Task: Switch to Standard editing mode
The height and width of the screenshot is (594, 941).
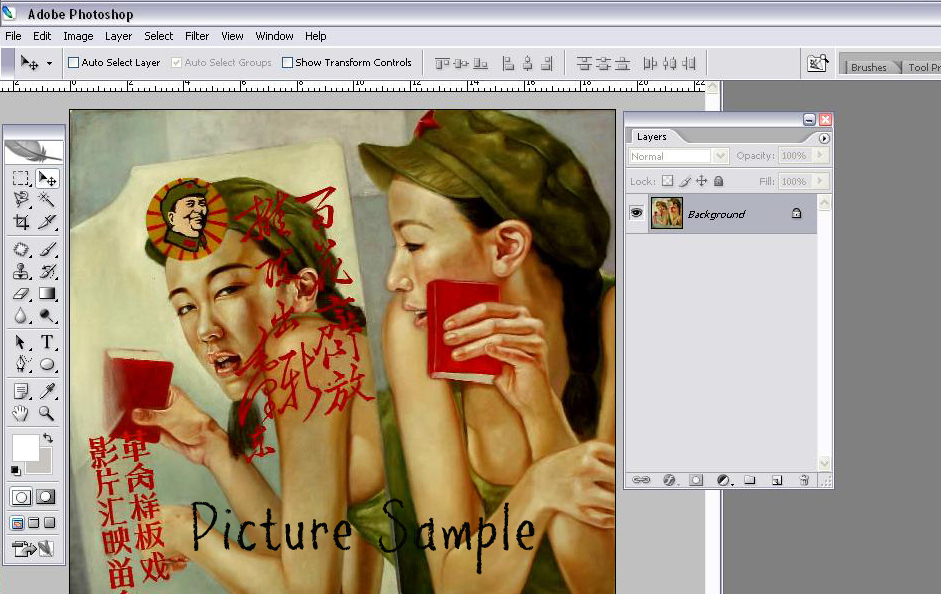Action: [x=21, y=497]
